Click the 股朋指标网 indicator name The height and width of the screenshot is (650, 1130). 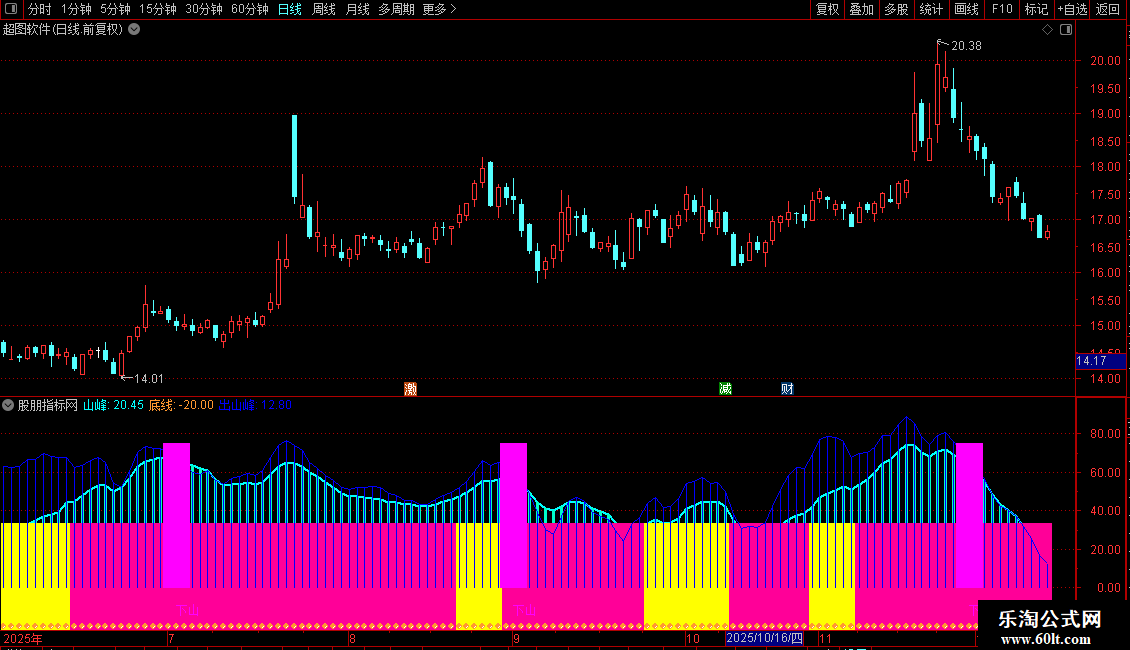pos(48,405)
